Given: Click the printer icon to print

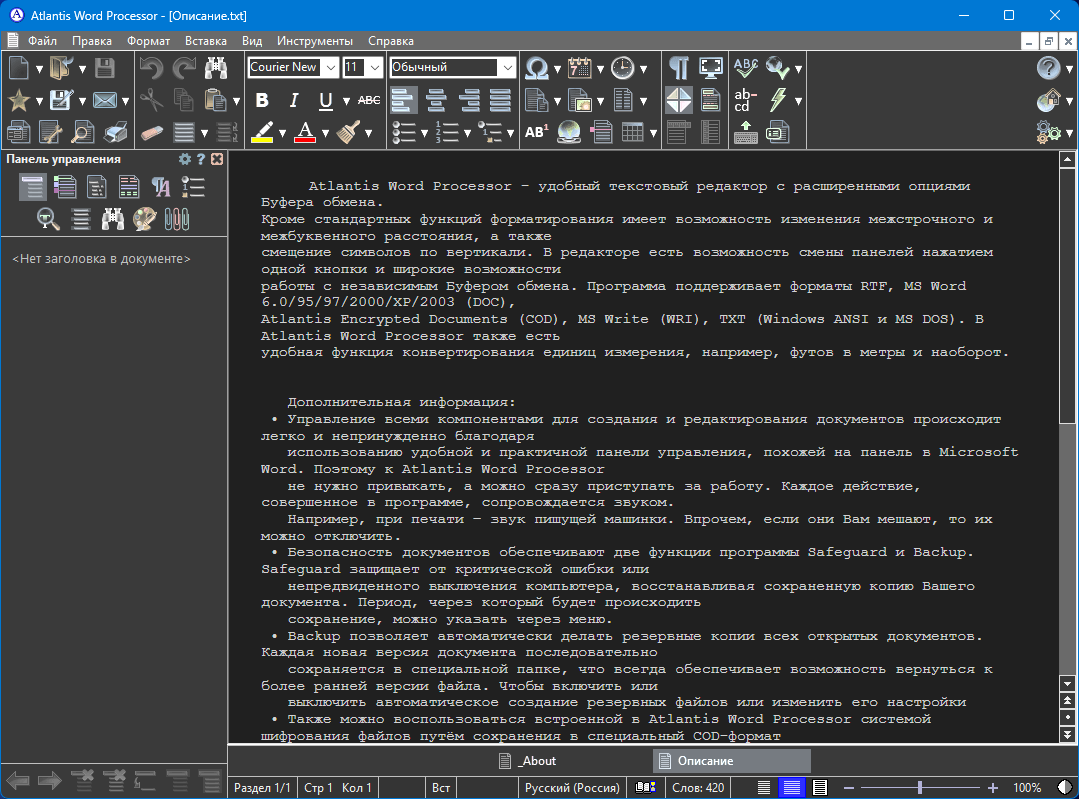Looking at the screenshot, I should [116, 132].
